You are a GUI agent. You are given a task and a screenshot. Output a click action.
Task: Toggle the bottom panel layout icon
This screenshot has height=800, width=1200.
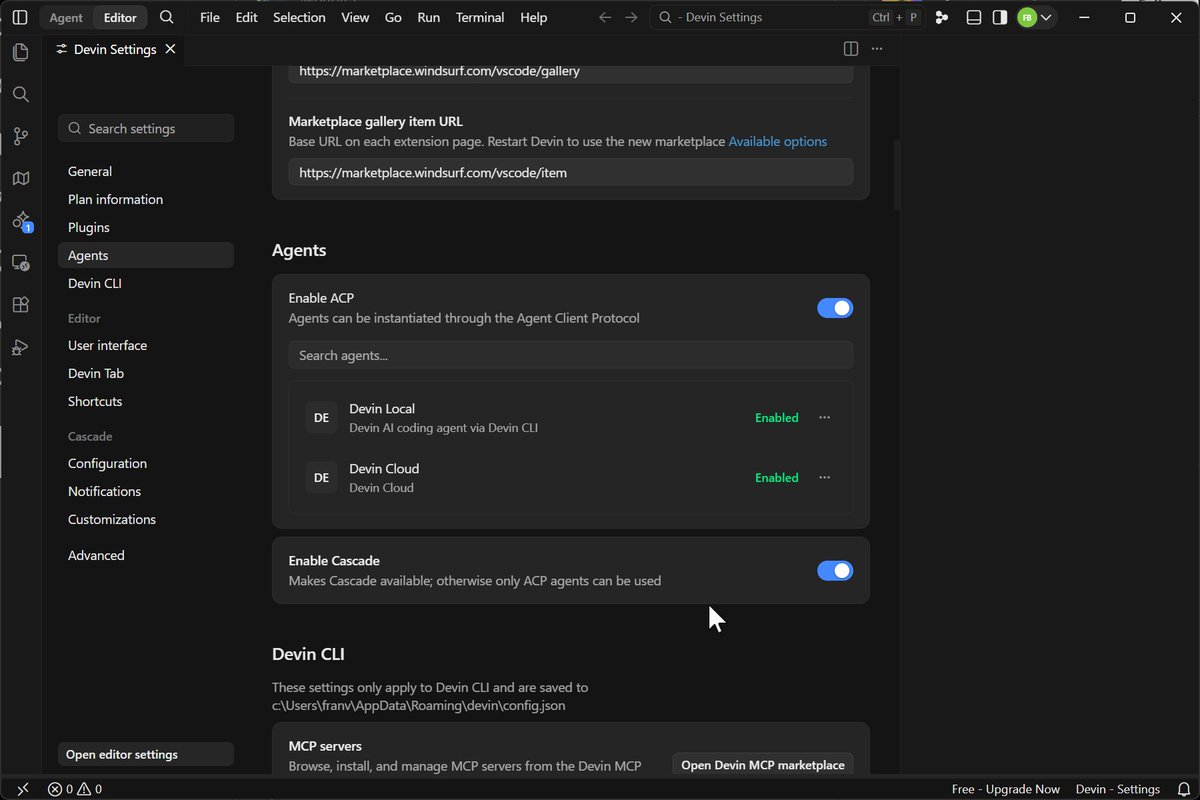click(x=973, y=17)
